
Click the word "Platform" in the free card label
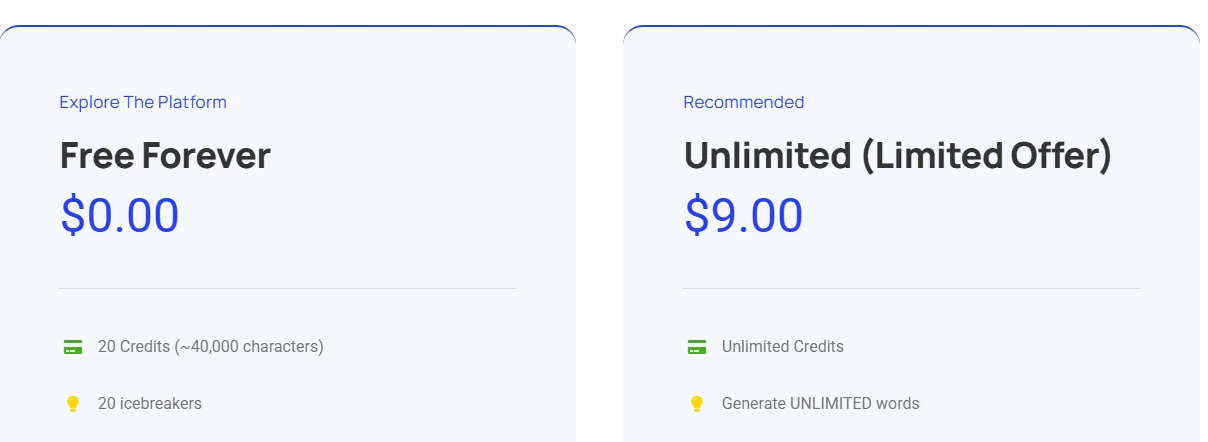(192, 102)
